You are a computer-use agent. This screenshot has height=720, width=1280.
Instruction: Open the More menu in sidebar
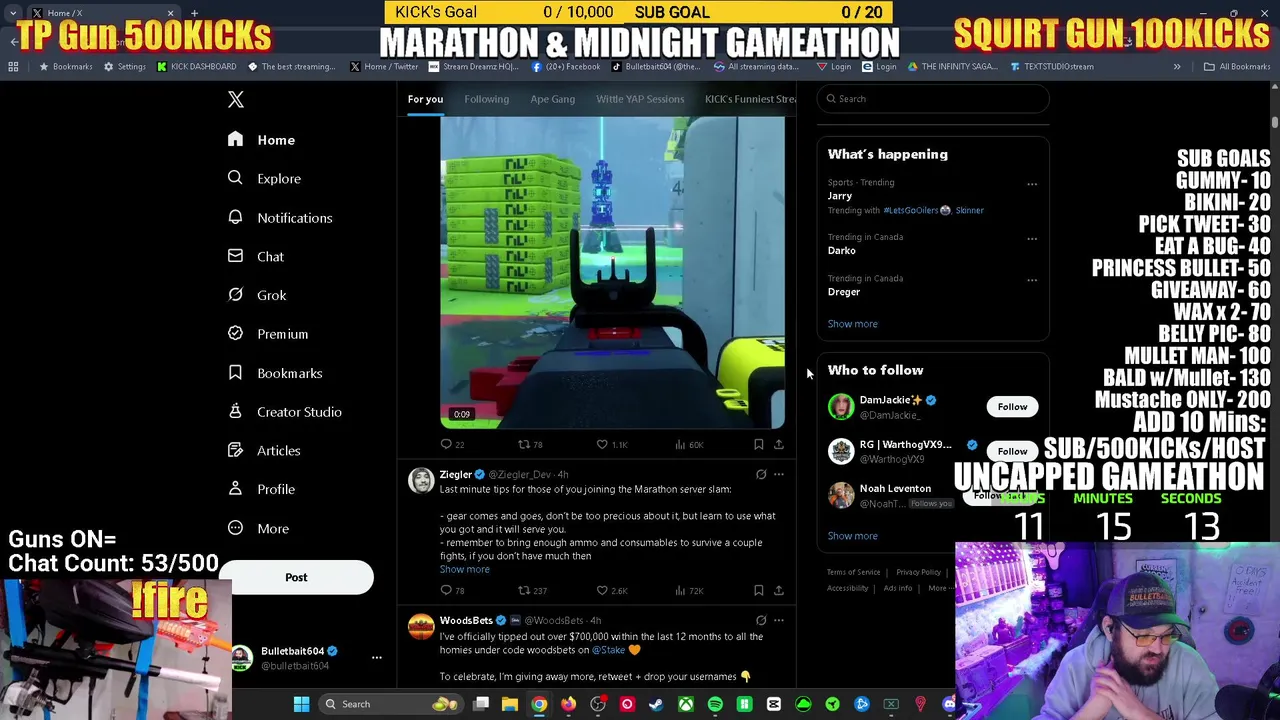pos(258,528)
